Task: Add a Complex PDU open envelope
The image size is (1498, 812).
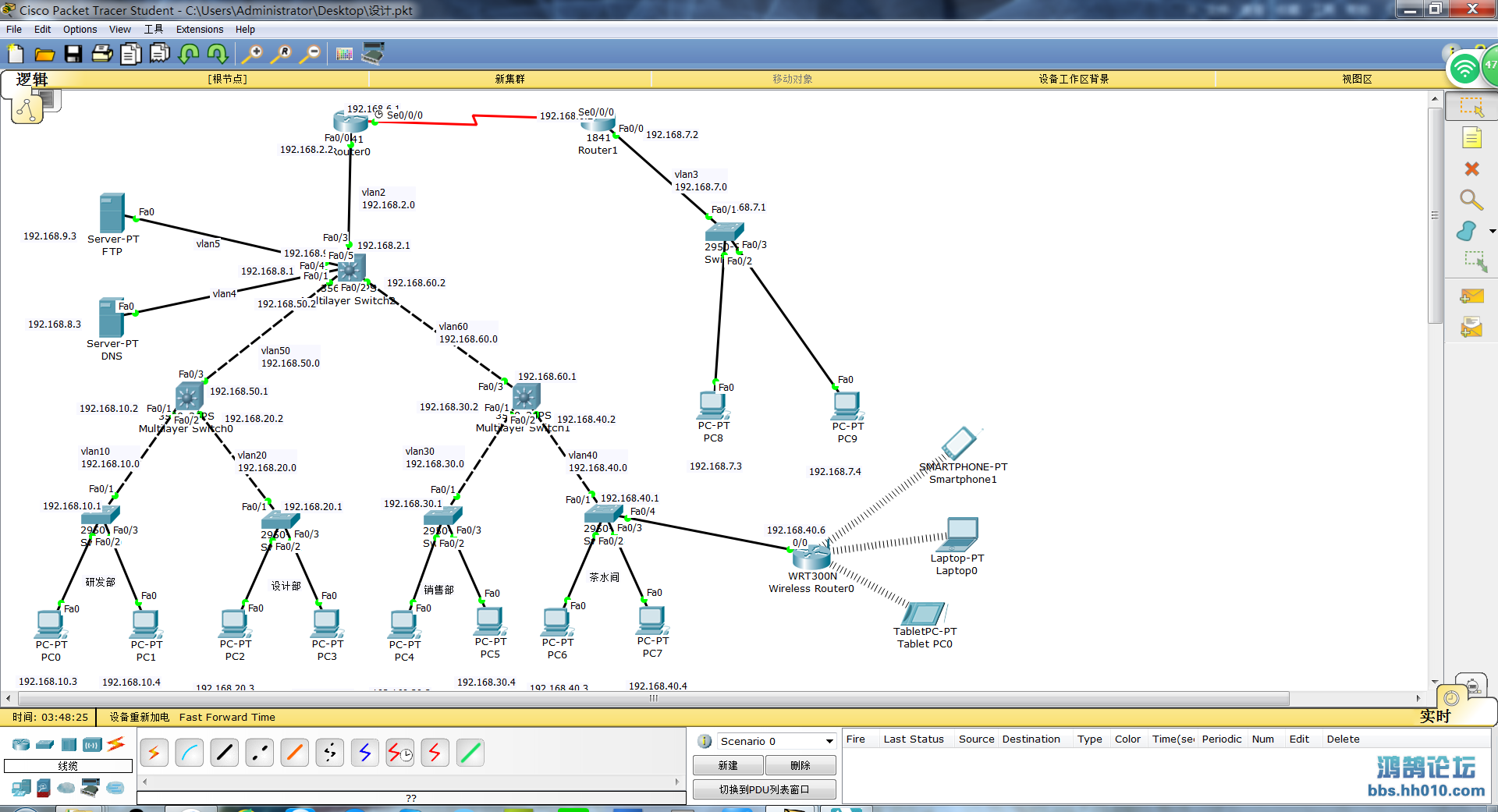Action: click(x=1471, y=328)
